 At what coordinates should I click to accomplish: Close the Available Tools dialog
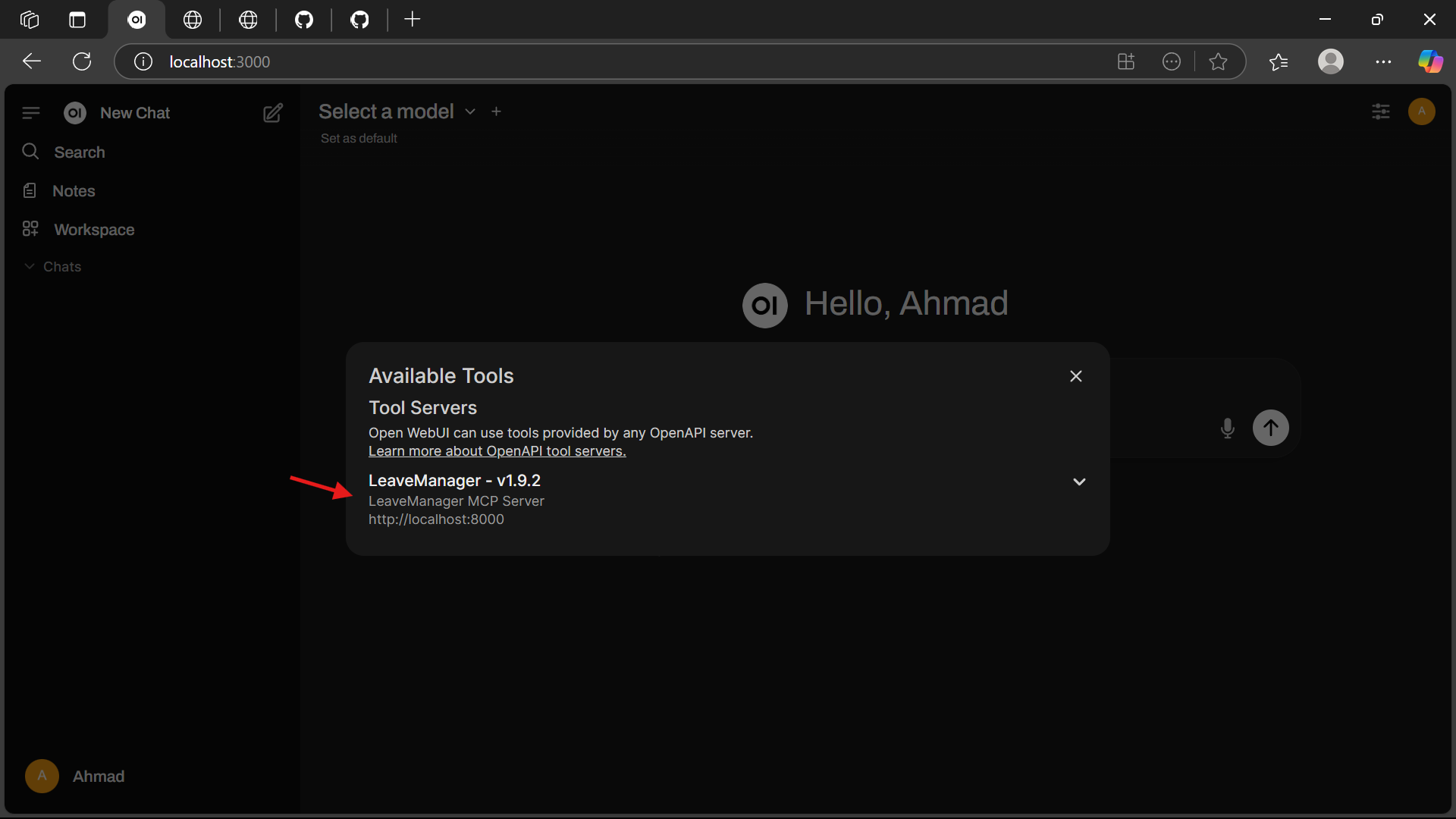[x=1075, y=376]
